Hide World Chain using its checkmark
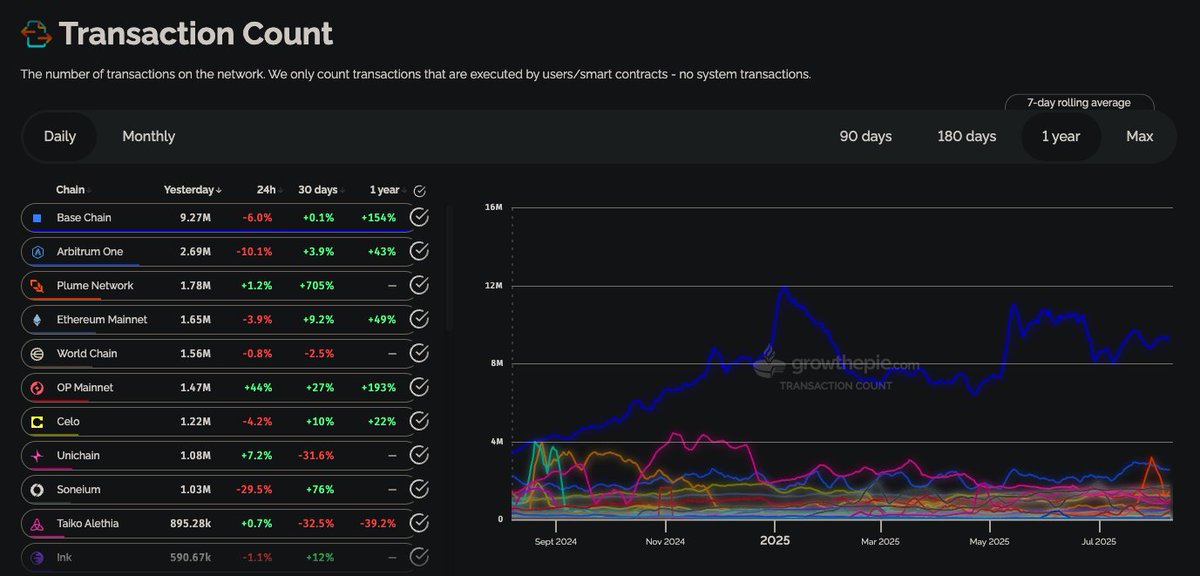This screenshot has height=576, width=1200. point(420,354)
